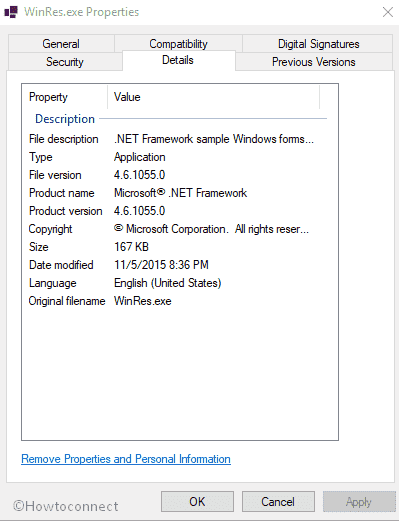Image resolution: width=399 pixels, height=521 pixels.
Task: Switch to the General tab
Action: click(x=61, y=44)
